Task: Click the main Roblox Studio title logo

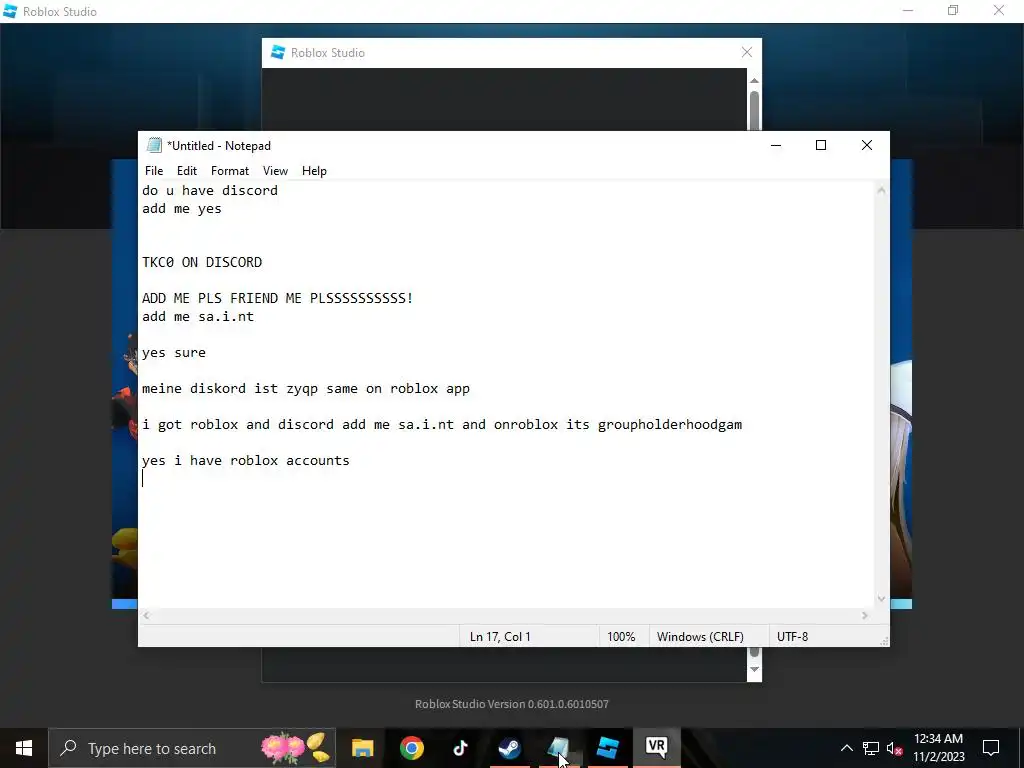Action: point(10,11)
